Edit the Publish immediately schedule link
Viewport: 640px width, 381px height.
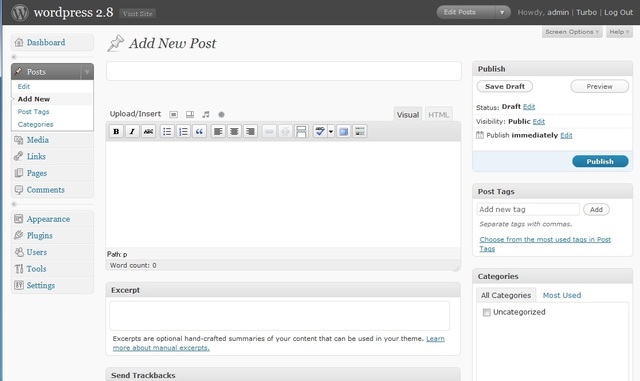pos(566,135)
